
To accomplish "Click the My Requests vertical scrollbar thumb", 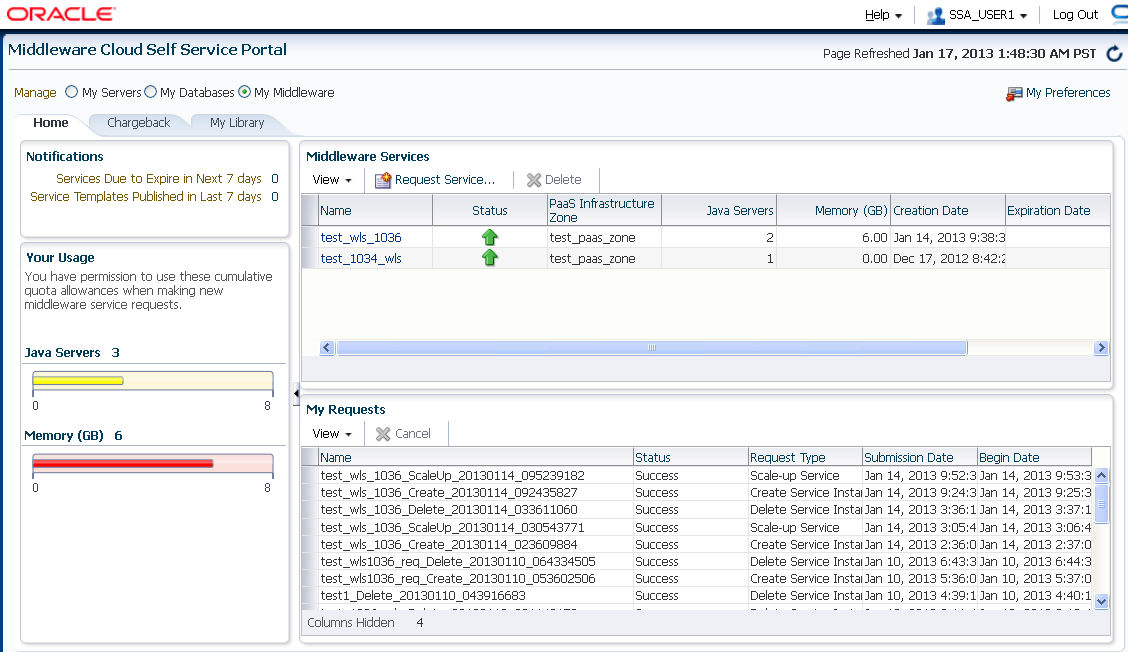I will point(1101,503).
